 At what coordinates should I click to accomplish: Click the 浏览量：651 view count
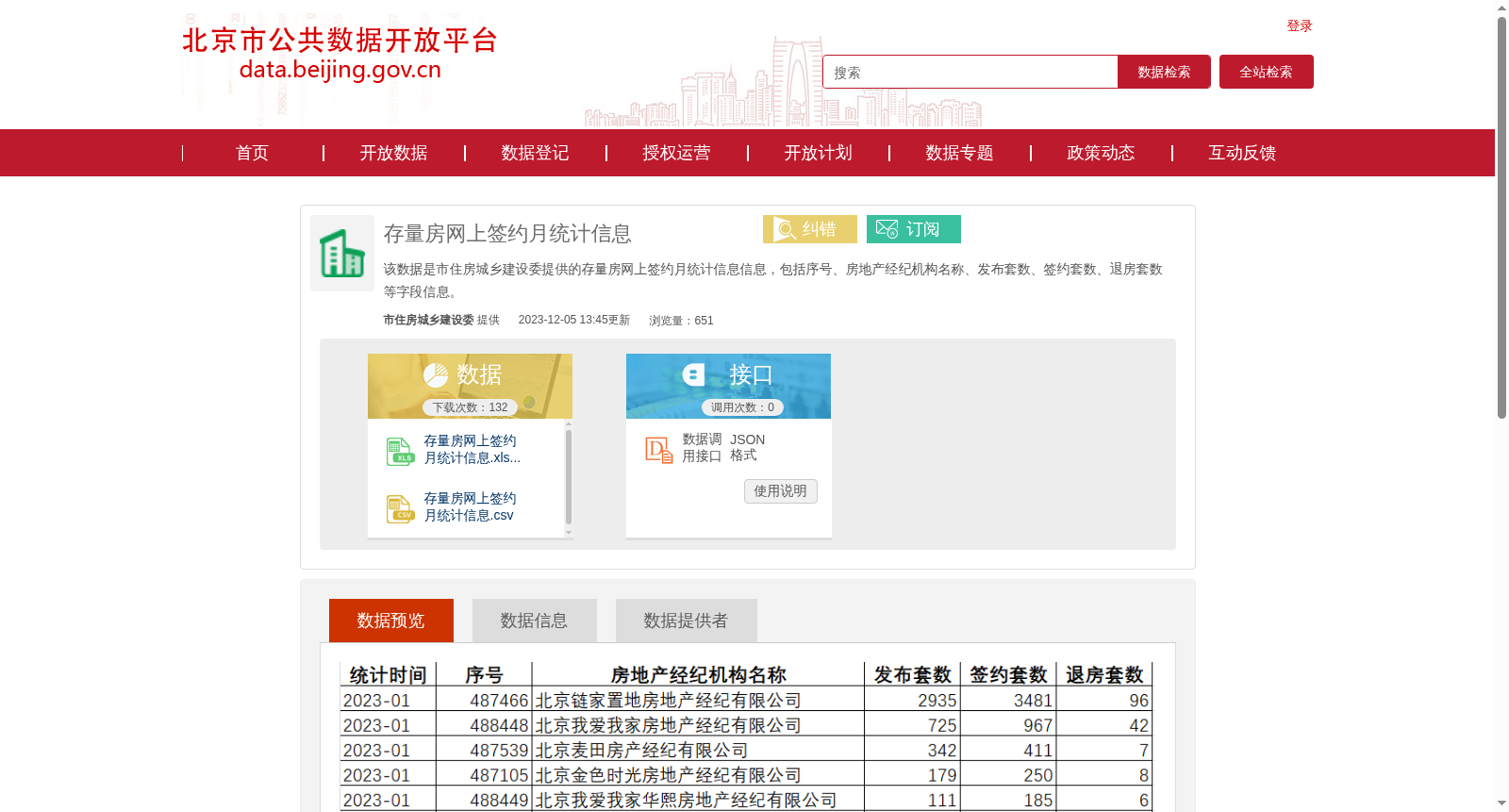pyautogui.click(x=681, y=321)
